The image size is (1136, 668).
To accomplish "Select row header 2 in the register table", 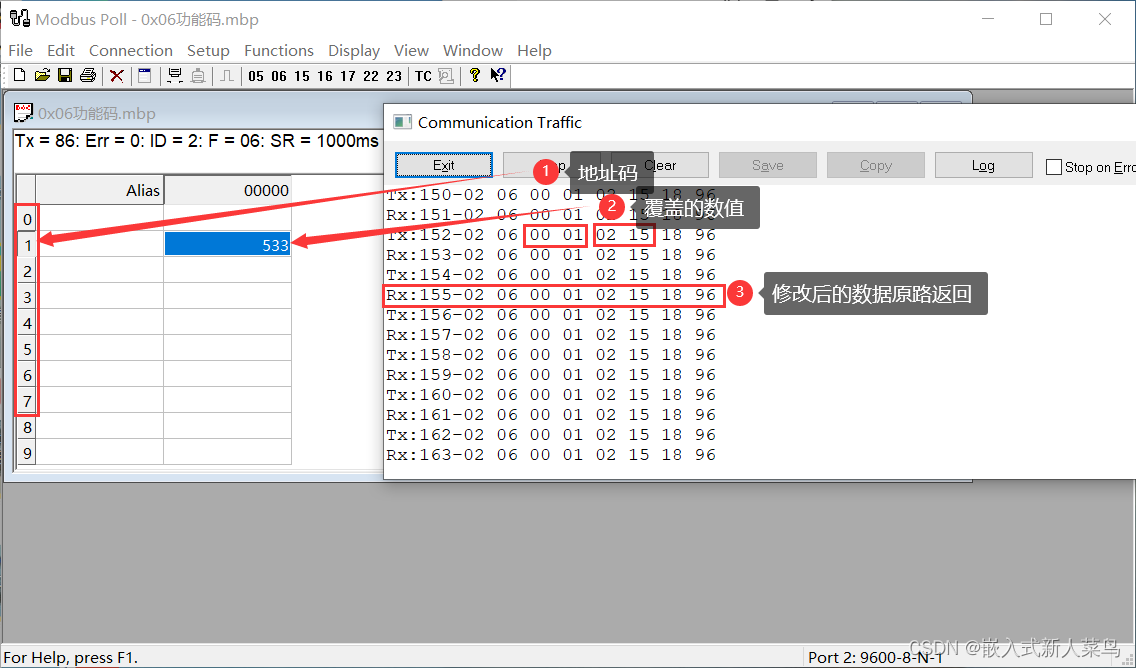I will pos(27,271).
